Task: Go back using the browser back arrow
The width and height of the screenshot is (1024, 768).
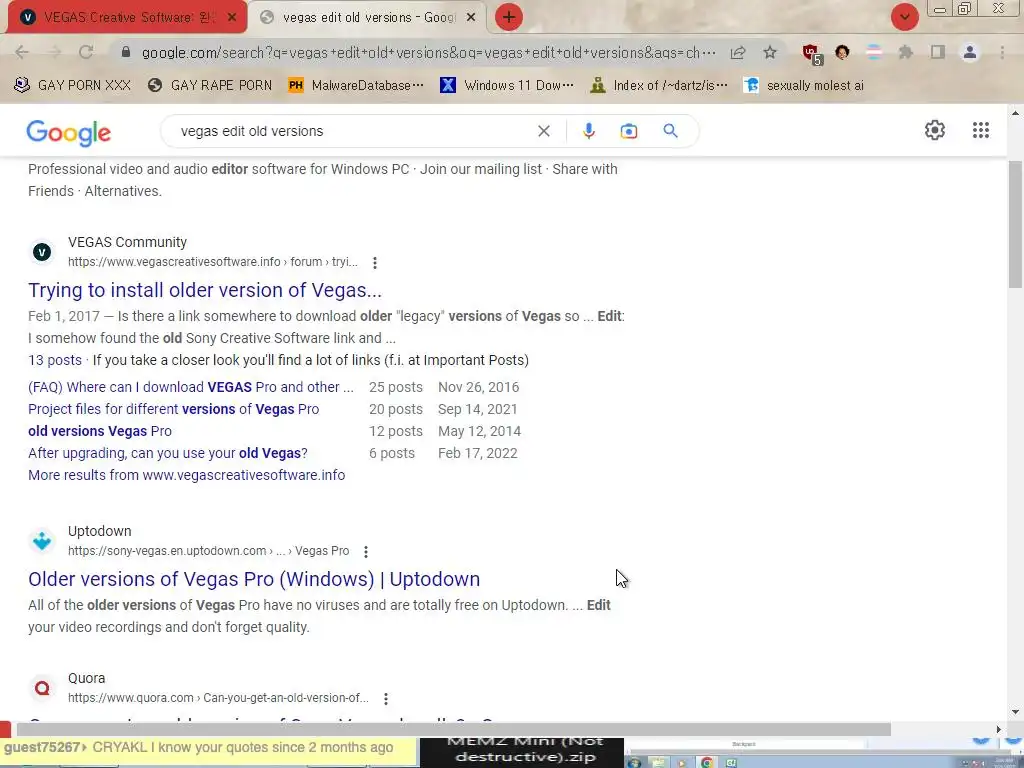Action: (22, 52)
